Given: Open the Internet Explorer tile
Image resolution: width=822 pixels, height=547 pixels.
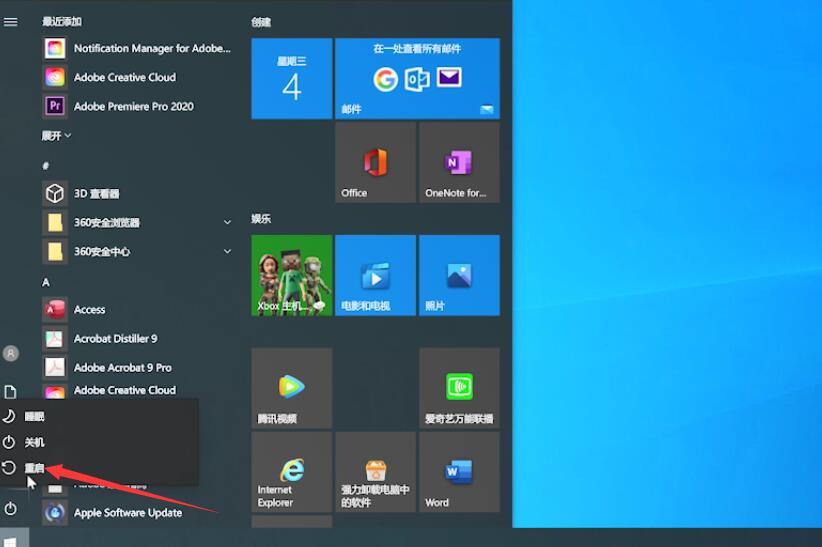Looking at the screenshot, I should coord(292,472).
